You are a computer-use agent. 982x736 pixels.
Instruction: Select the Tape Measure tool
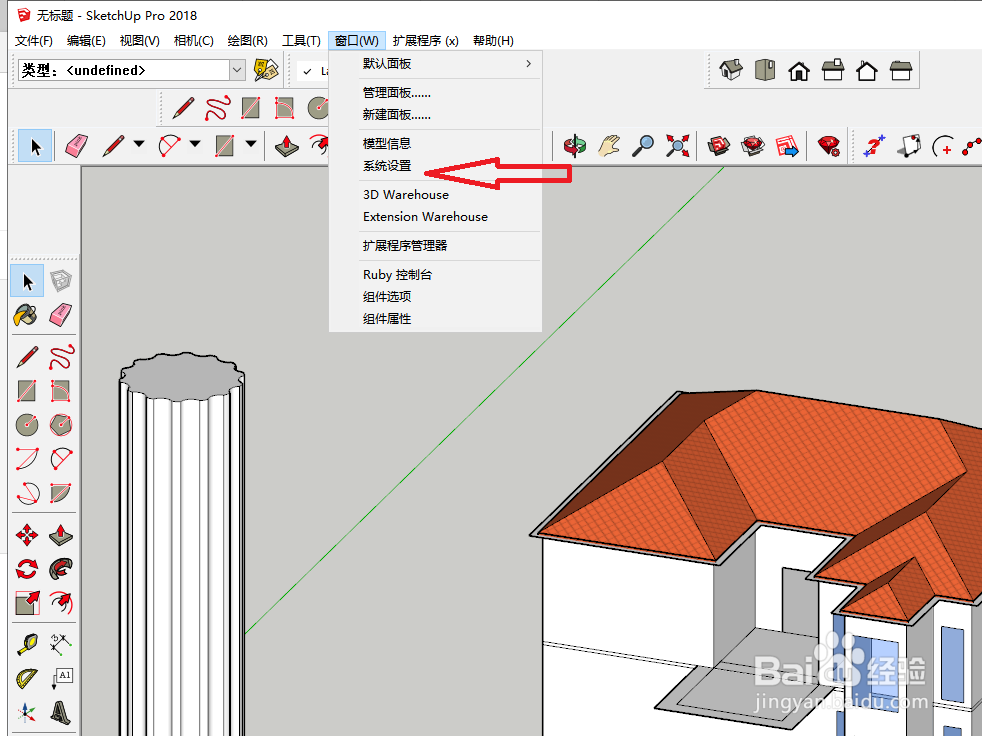pyautogui.click(x=26, y=645)
